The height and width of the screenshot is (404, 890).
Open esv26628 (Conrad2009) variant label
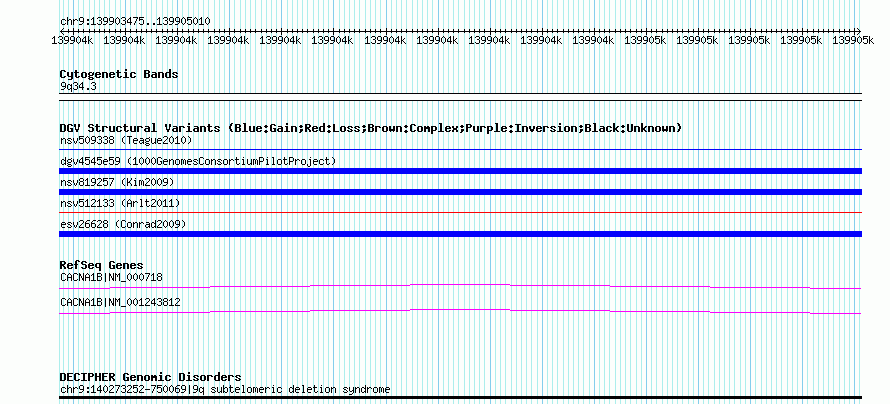click(123, 224)
